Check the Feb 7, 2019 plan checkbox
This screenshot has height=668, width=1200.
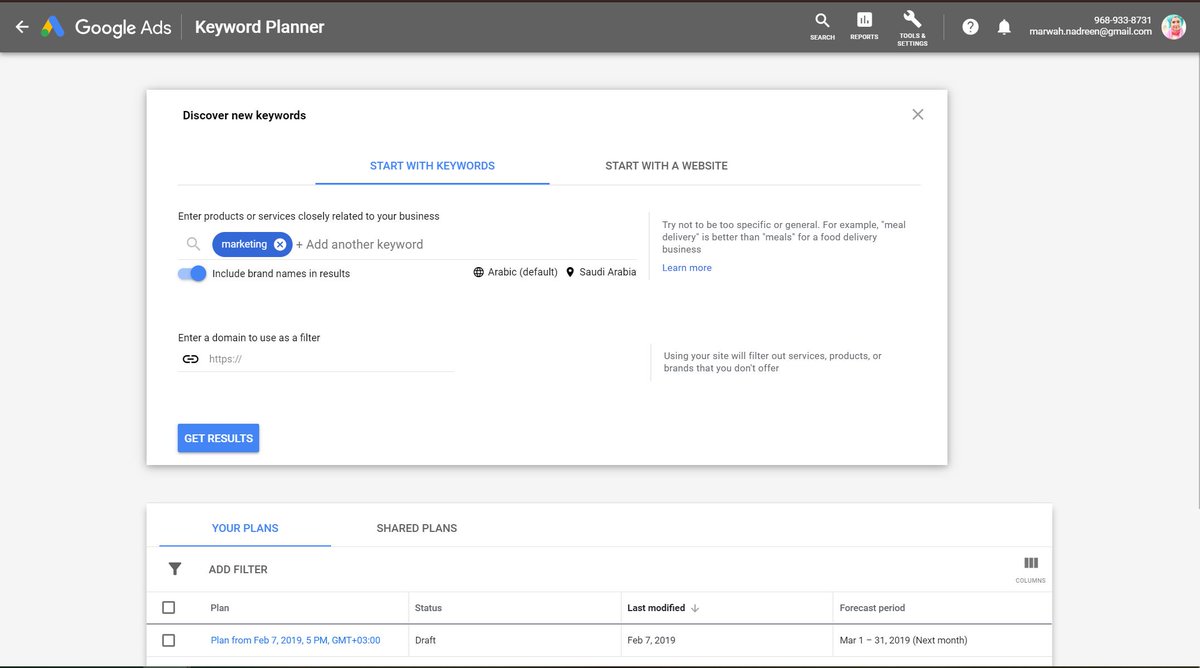coord(168,640)
